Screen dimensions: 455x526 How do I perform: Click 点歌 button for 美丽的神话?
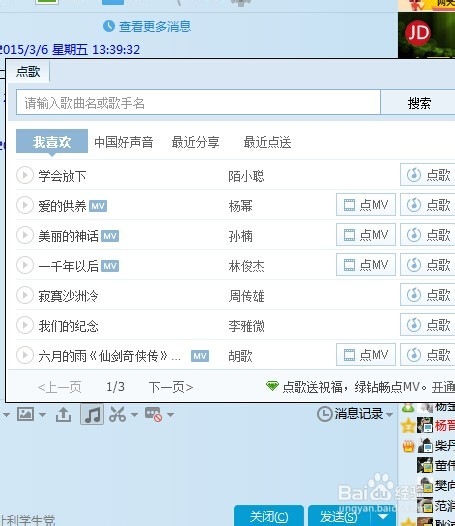(x=427, y=235)
